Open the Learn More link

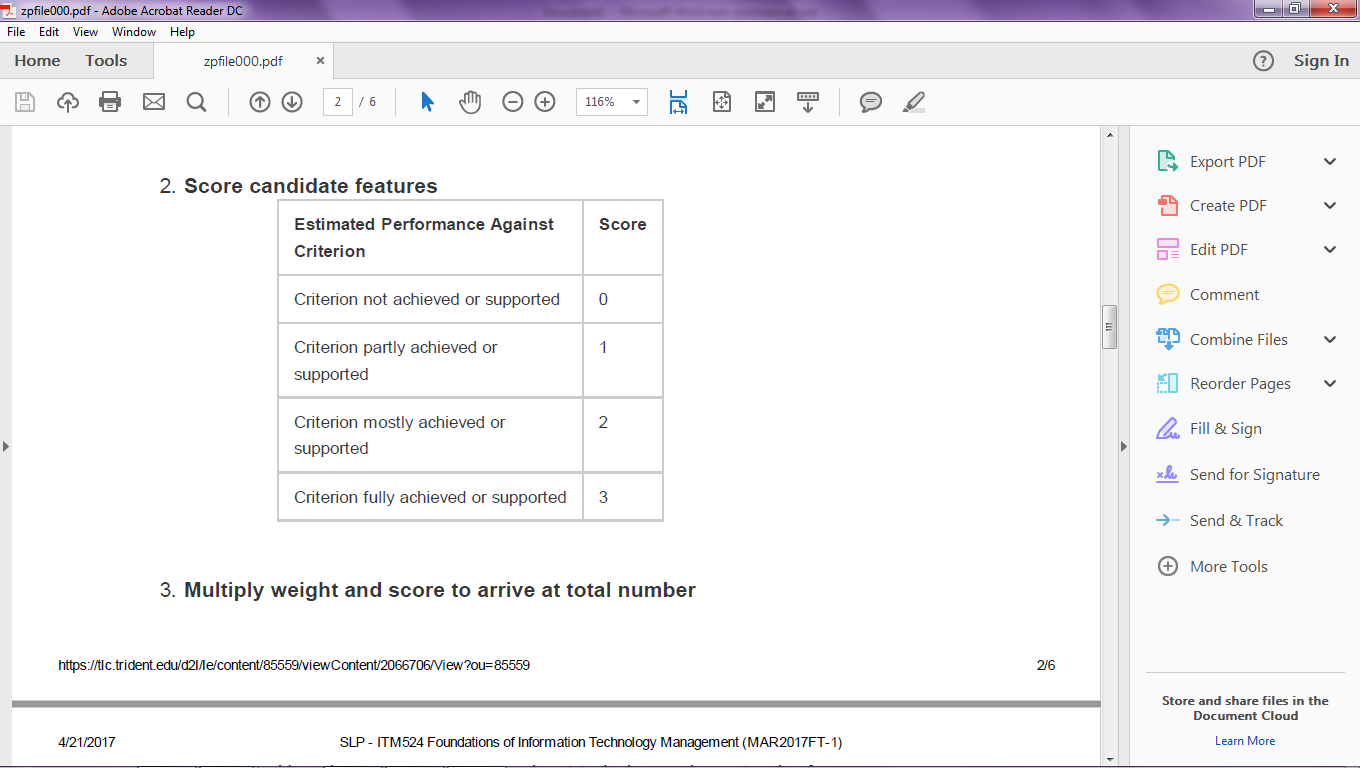(1245, 741)
